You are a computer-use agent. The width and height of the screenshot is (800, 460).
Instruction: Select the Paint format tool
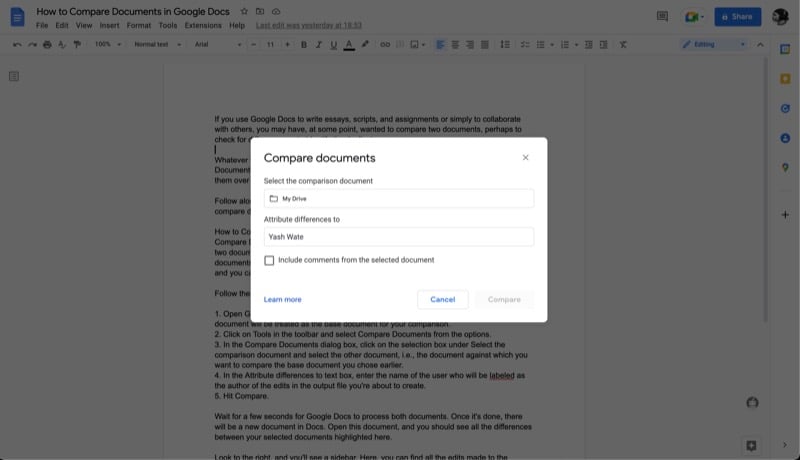coord(77,44)
